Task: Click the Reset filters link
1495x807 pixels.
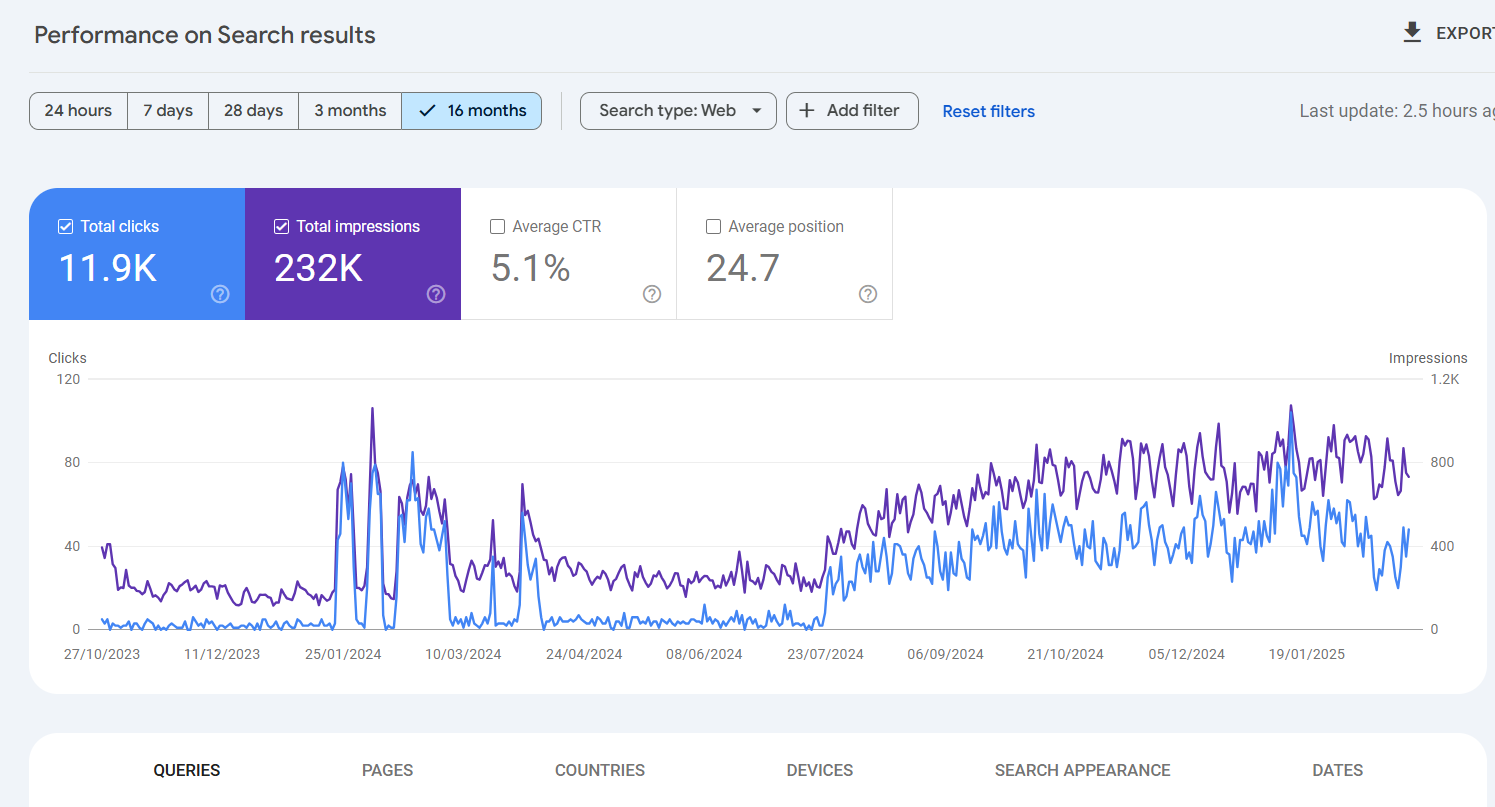Action: (x=988, y=112)
